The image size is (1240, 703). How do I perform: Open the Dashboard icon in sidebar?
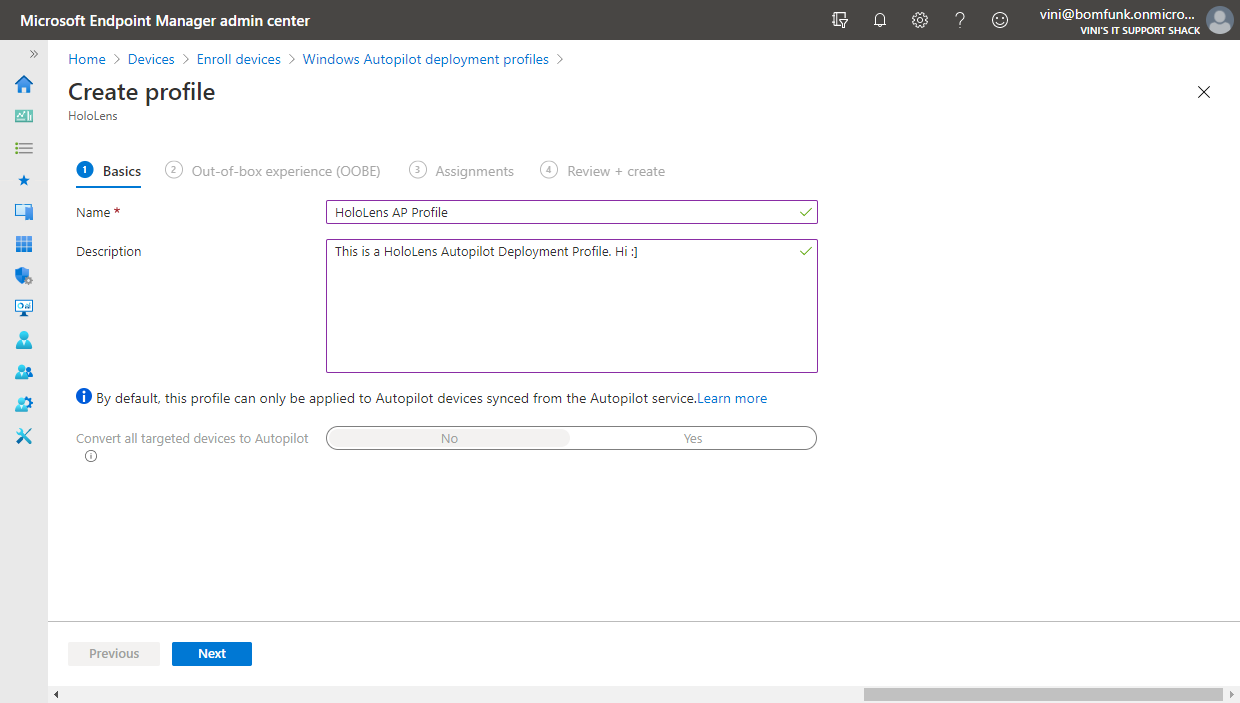point(24,116)
